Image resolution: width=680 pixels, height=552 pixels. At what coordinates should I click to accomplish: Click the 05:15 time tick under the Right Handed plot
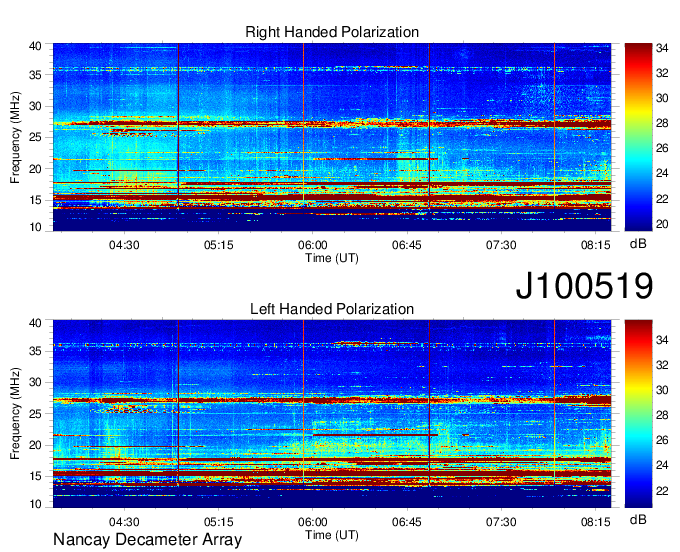tap(219, 245)
